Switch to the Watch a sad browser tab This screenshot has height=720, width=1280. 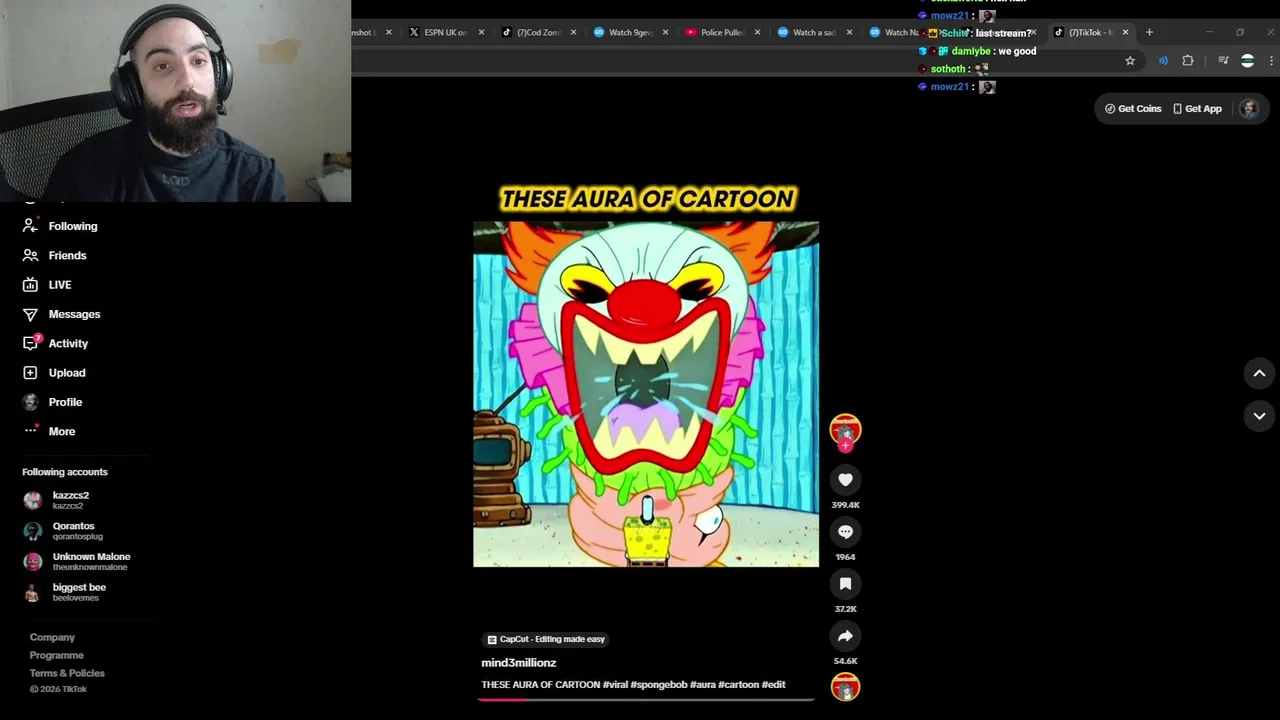pyautogui.click(x=814, y=32)
